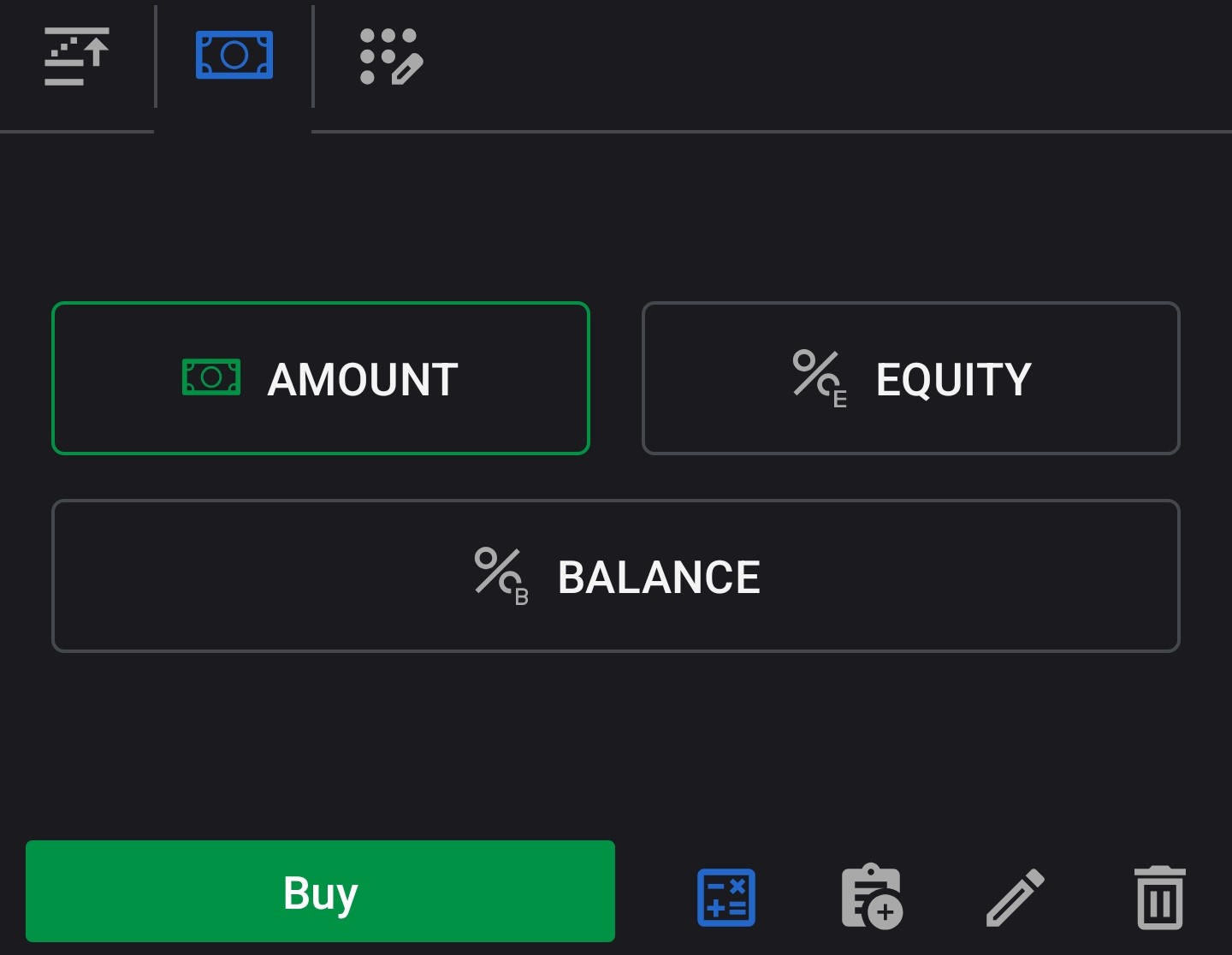Click the green-outlined AMOUNT button
Screen dimensions: 1232x955
[x=321, y=377]
